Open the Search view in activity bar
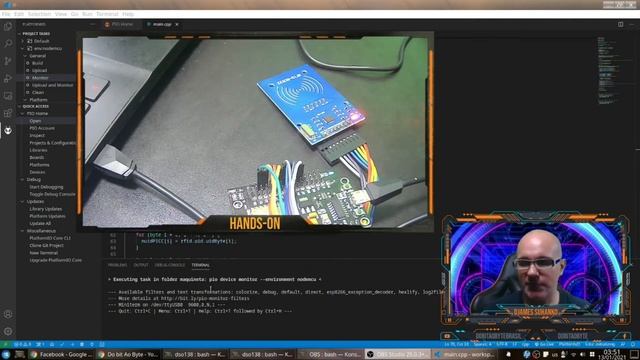 (x=8, y=44)
